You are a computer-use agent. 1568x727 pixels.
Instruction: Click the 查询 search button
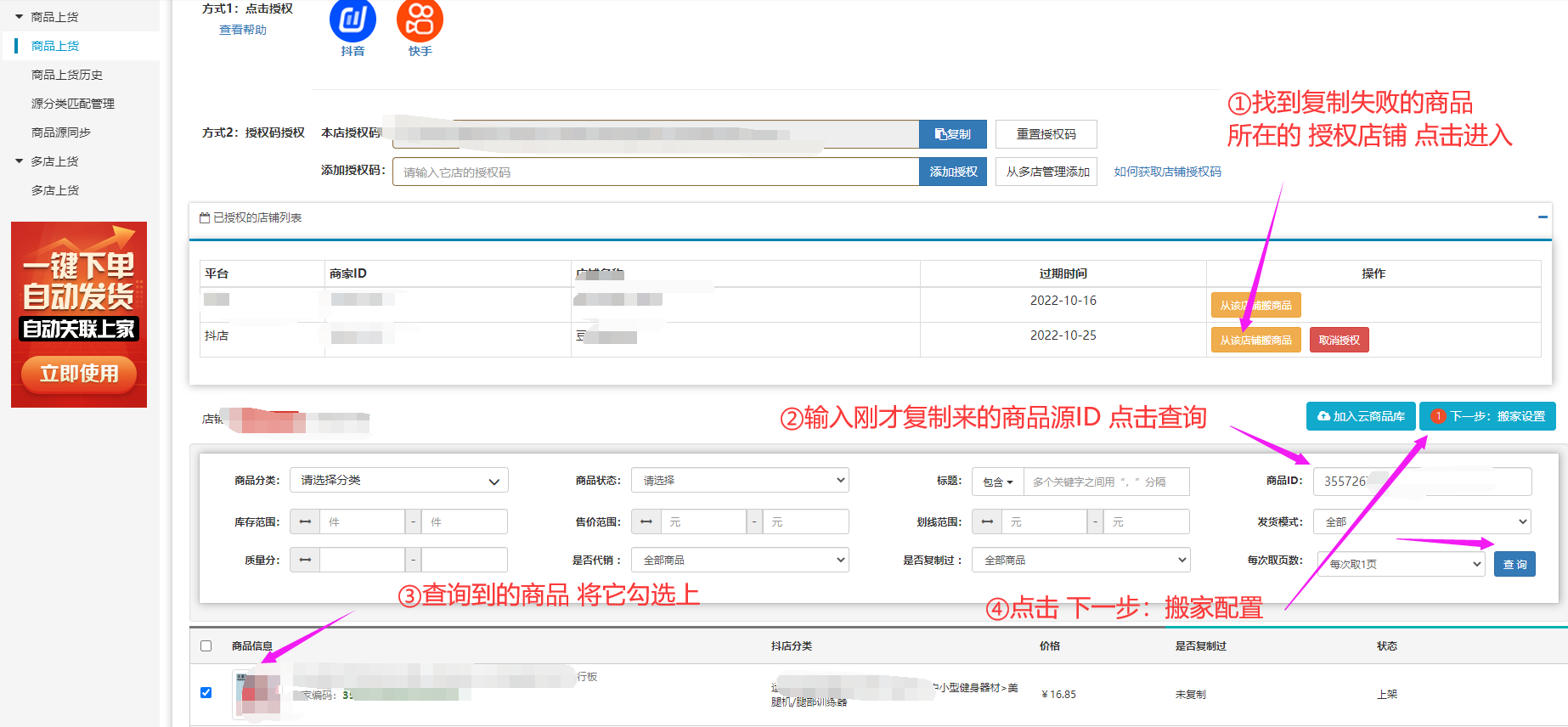[1514, 564]
